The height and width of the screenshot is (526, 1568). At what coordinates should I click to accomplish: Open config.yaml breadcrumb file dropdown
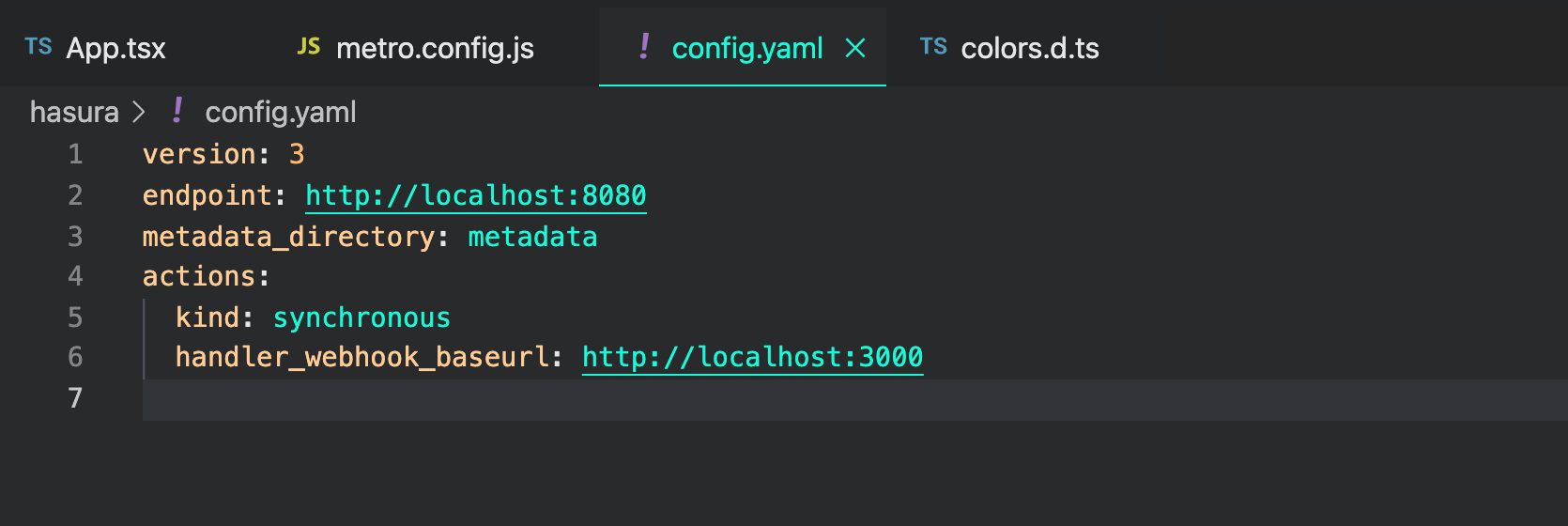click(x=281, y=112)
